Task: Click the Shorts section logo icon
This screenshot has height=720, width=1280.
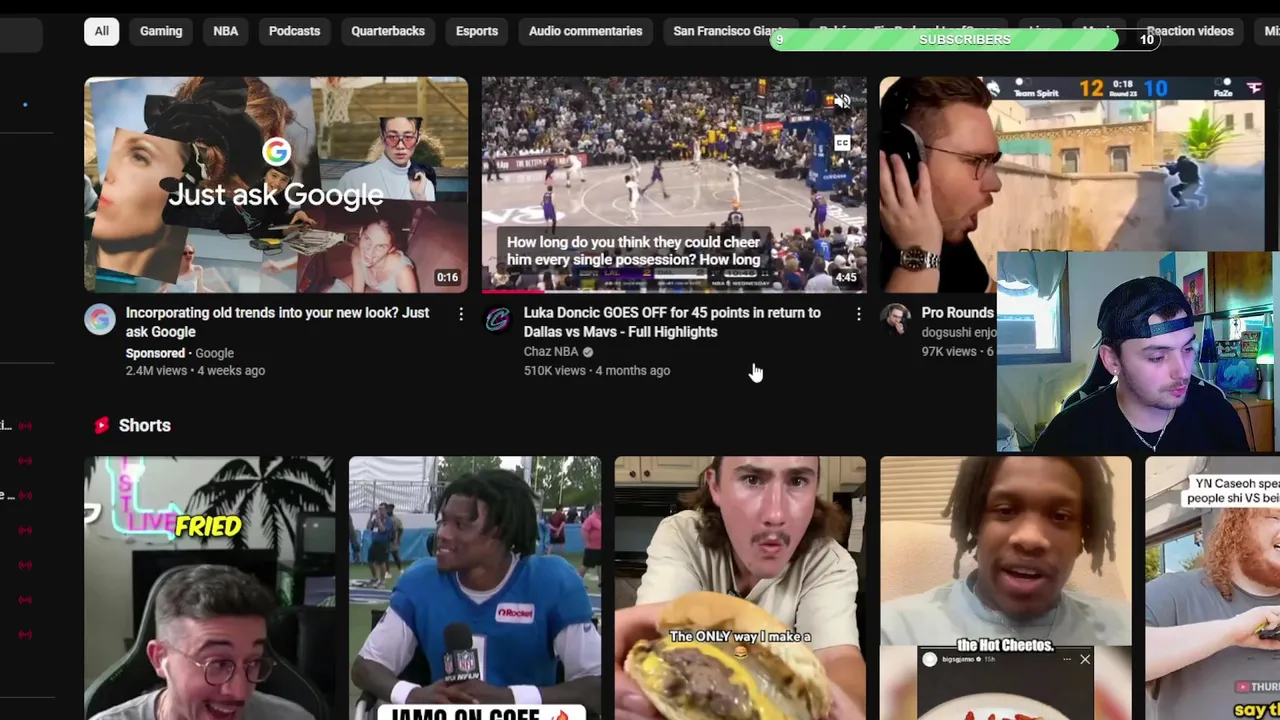Action: (x=101, y=425)
